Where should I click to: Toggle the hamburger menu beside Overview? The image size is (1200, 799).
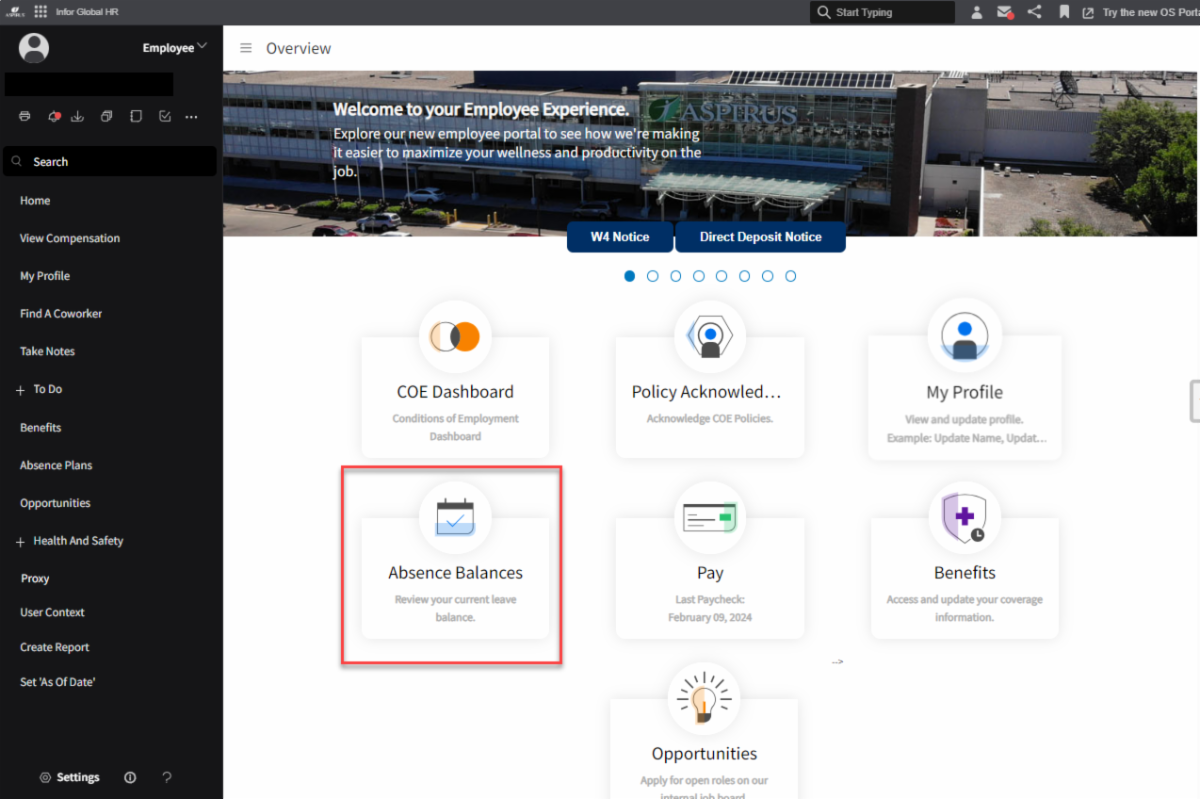(x=245, y=48)
